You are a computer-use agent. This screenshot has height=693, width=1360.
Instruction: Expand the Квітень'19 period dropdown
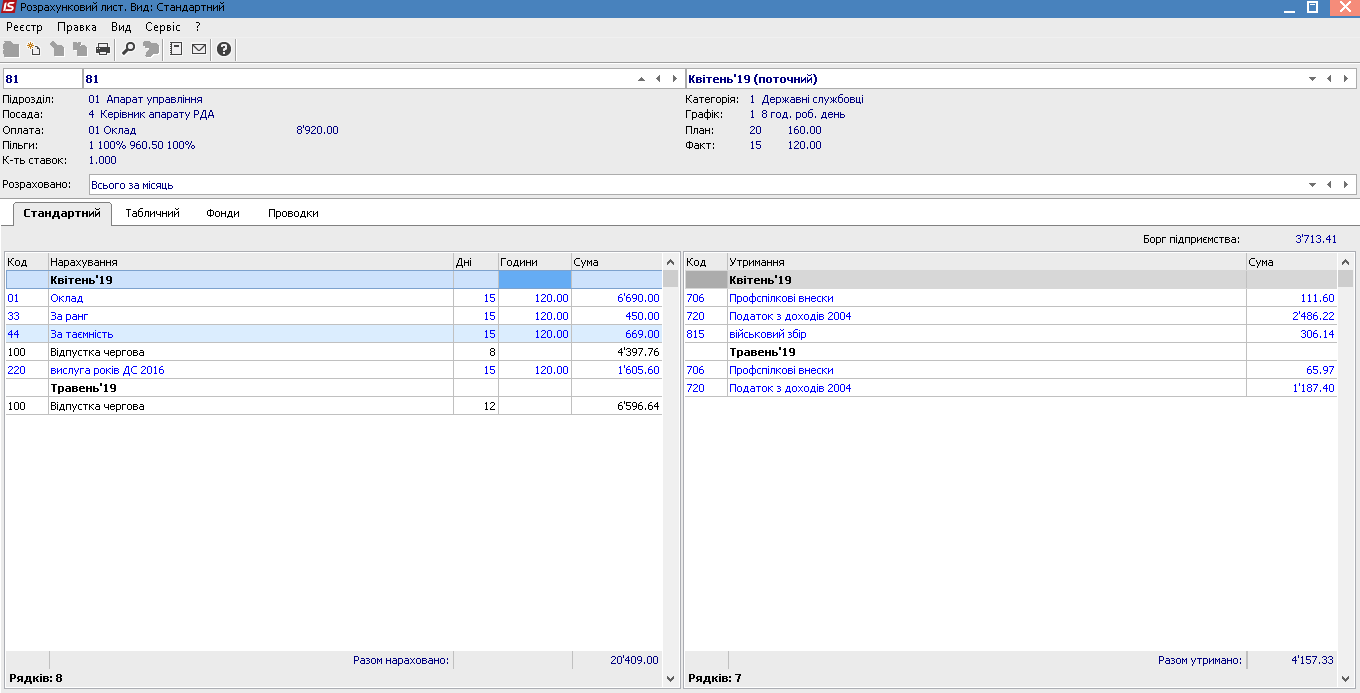click(x=1313, y=79)
